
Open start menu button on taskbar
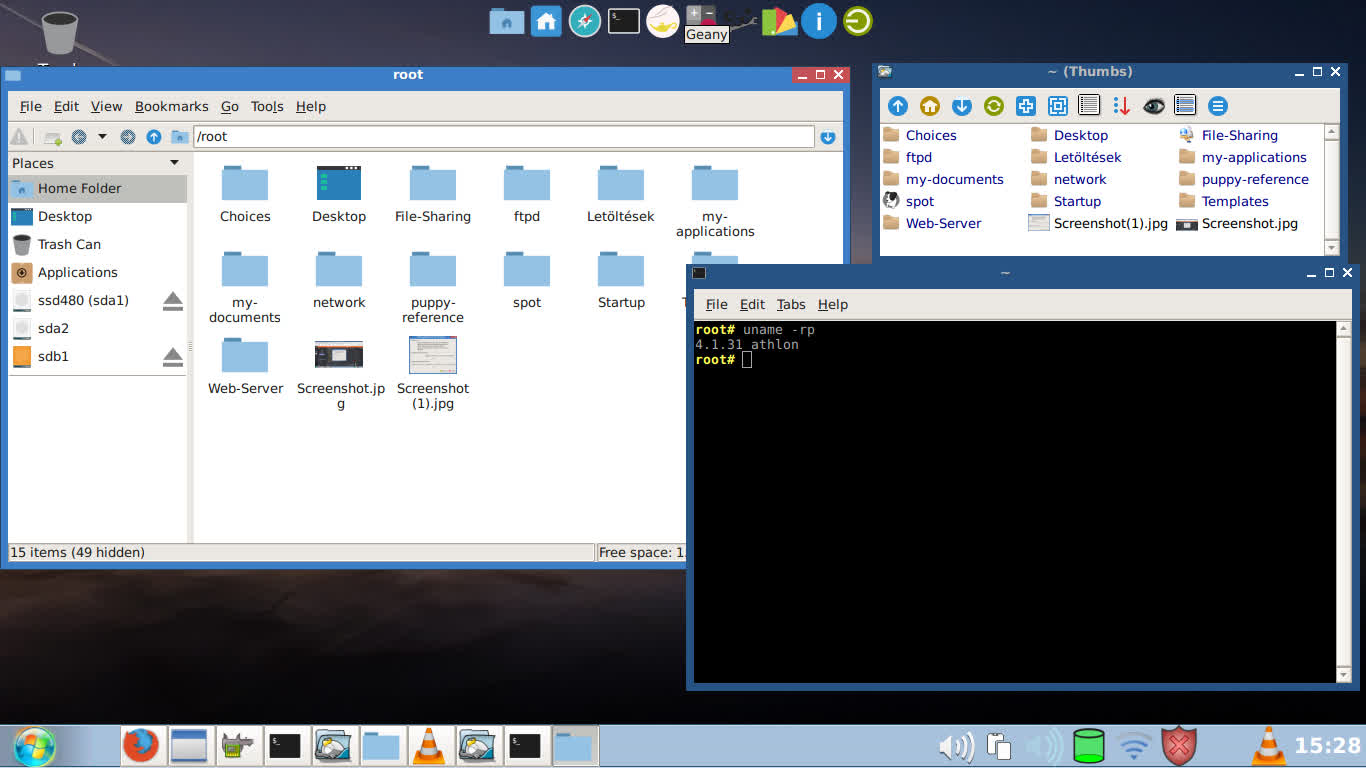pos(33,746)
